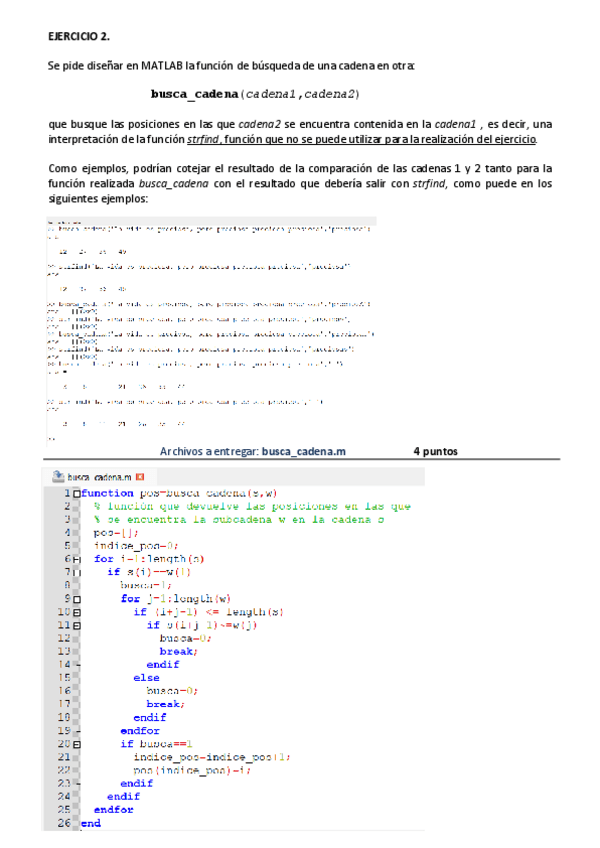Click the 'indice_pos=0;' code line
The height and width of the screenshot is (848, 600).
point(136,546)
